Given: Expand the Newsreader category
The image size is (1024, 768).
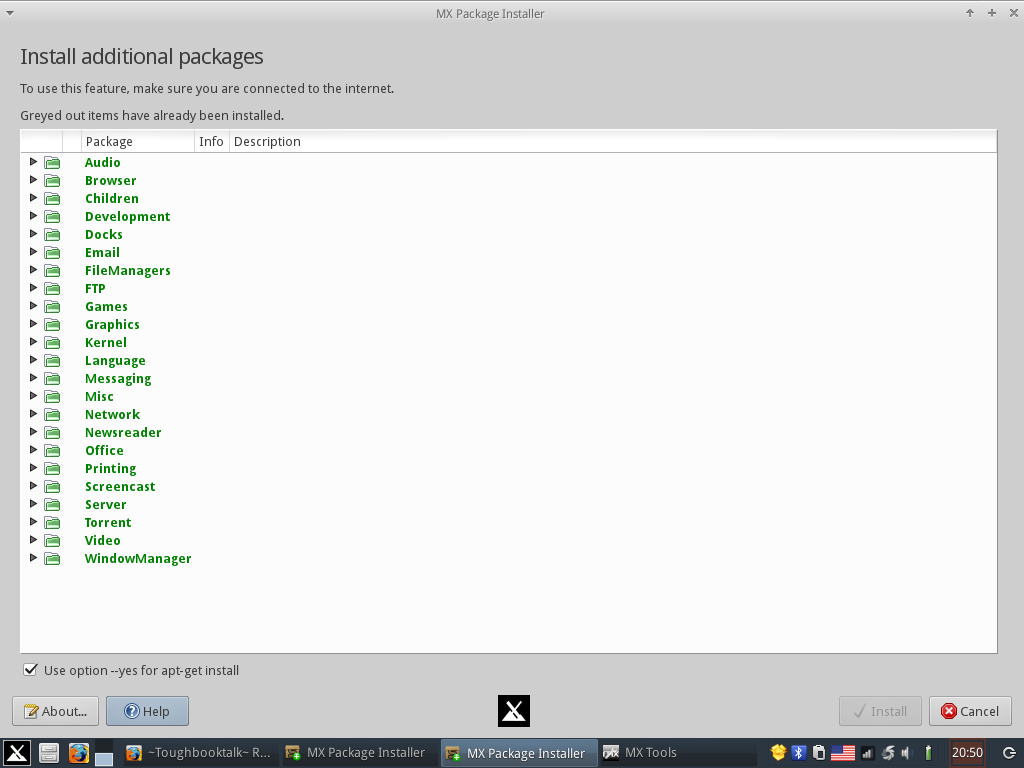Looking at the screenshot, I should point(33,432).
